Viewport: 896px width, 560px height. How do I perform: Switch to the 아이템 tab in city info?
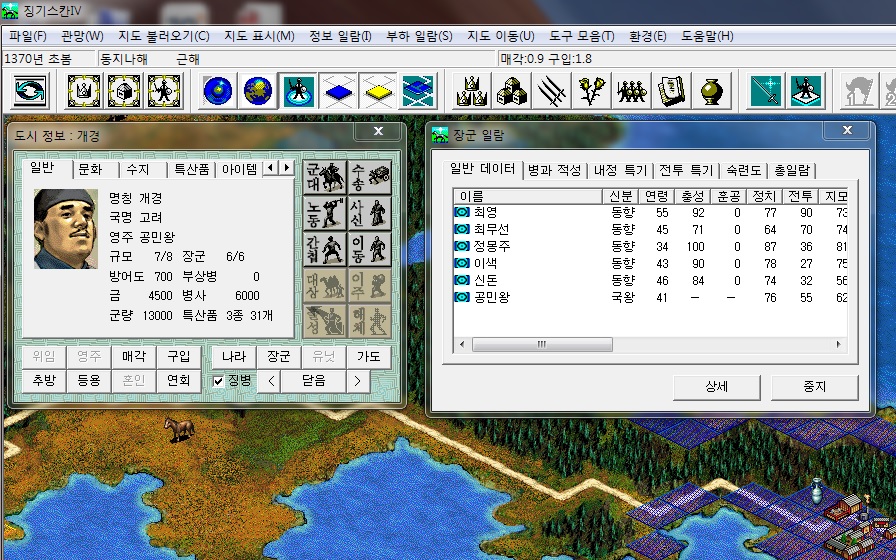(239, 170)
